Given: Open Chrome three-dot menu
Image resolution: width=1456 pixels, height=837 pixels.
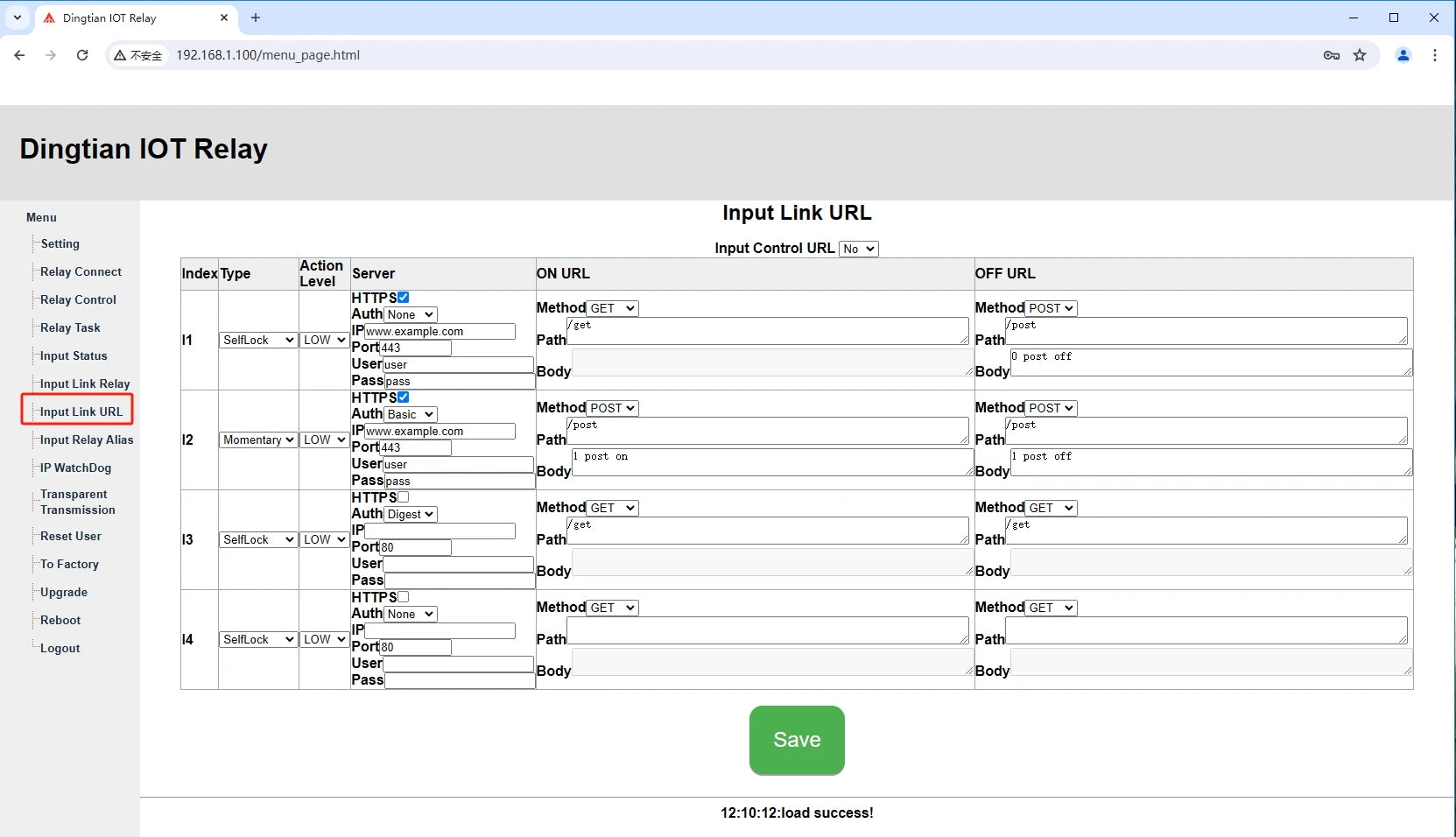Looking at the screenshot, I should (1434, 55).
